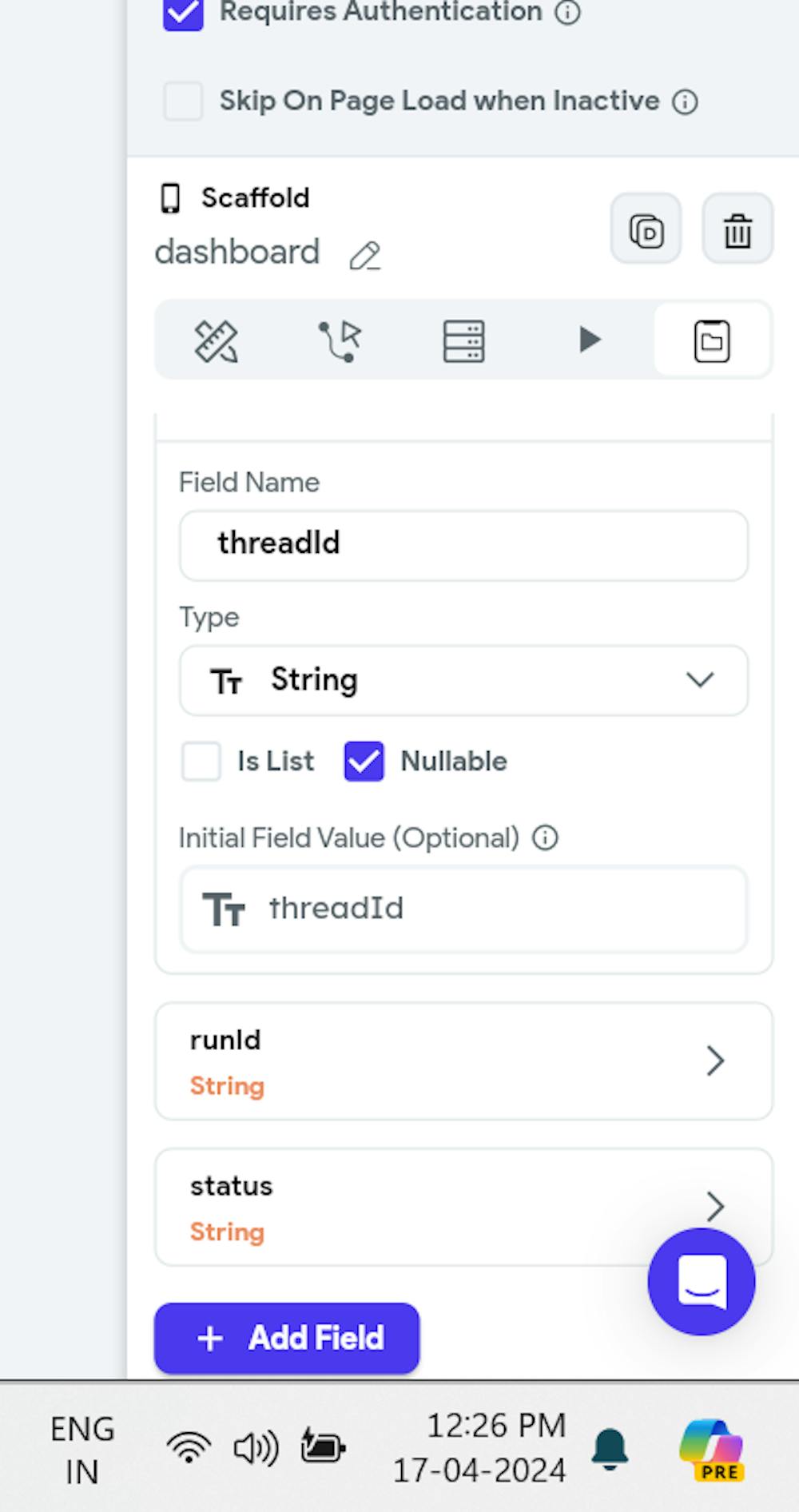The height and width of the screenshot is (1512, 799).
Task: Click the delete trash icon
Action: [x=737, y=229]
